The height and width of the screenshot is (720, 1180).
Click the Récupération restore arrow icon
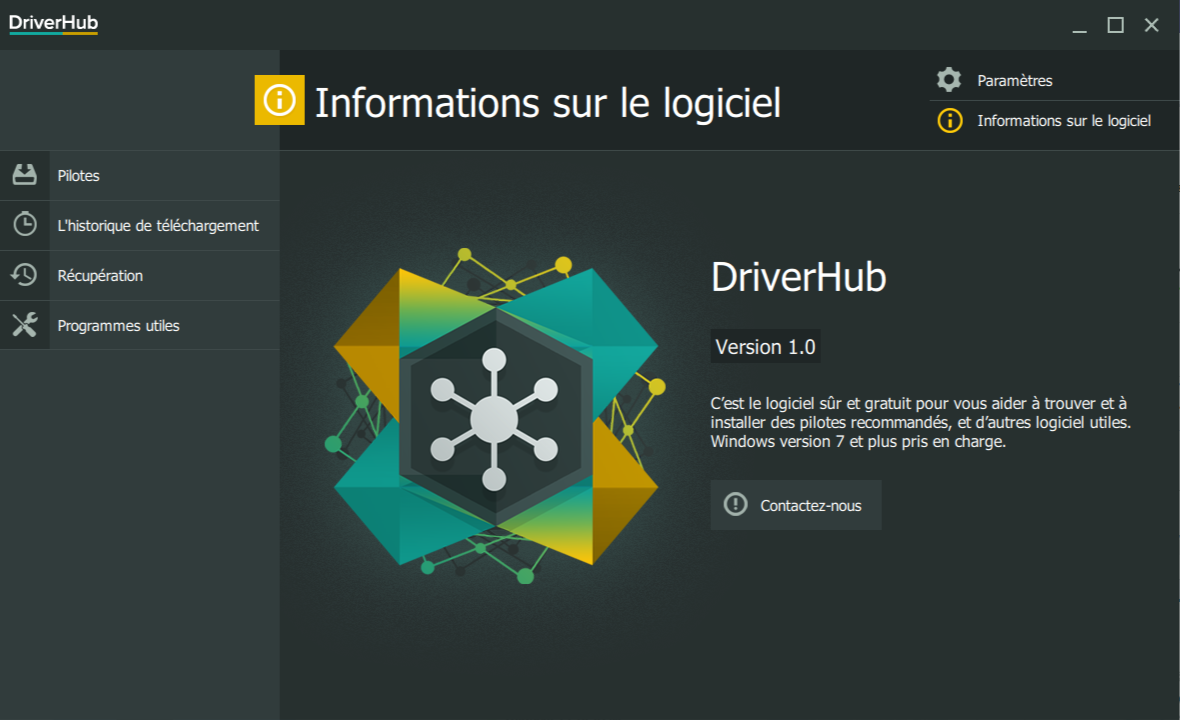[x=24, y=275]
